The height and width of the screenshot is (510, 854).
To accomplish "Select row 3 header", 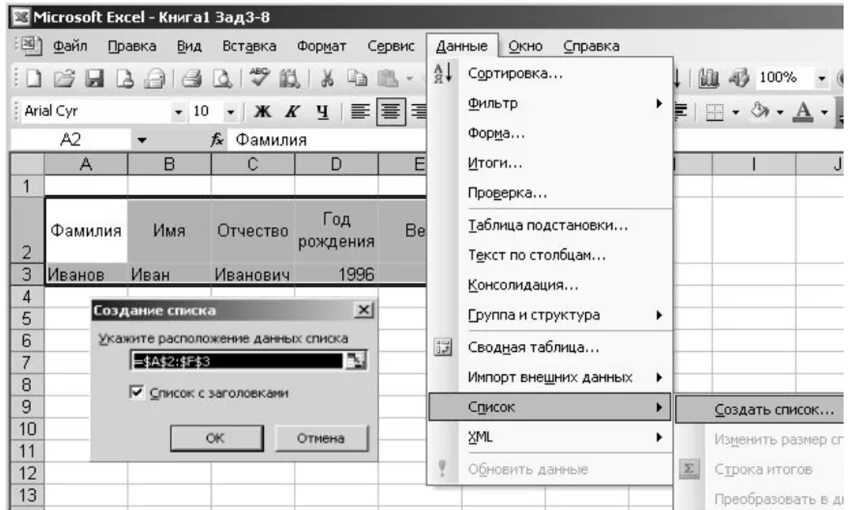I will tap(27, 274).
